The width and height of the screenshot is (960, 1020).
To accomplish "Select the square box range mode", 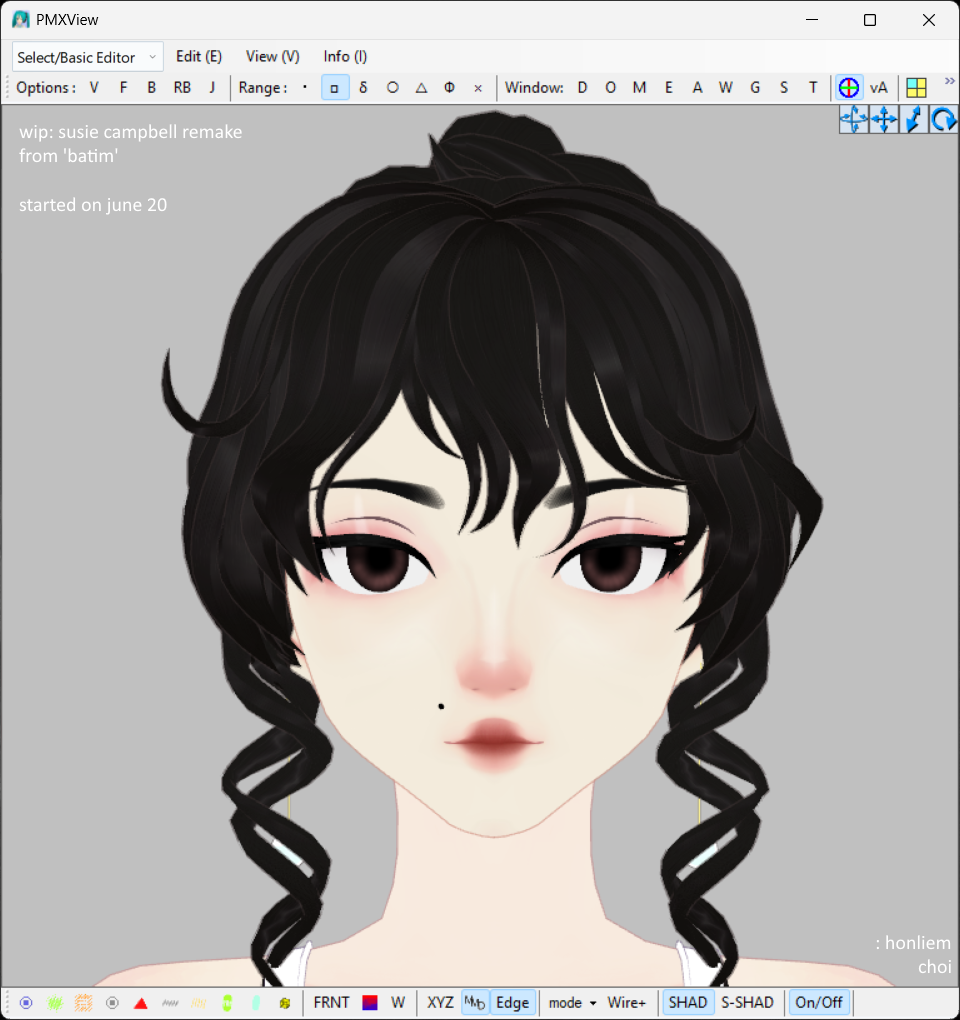I will point(334,88).
